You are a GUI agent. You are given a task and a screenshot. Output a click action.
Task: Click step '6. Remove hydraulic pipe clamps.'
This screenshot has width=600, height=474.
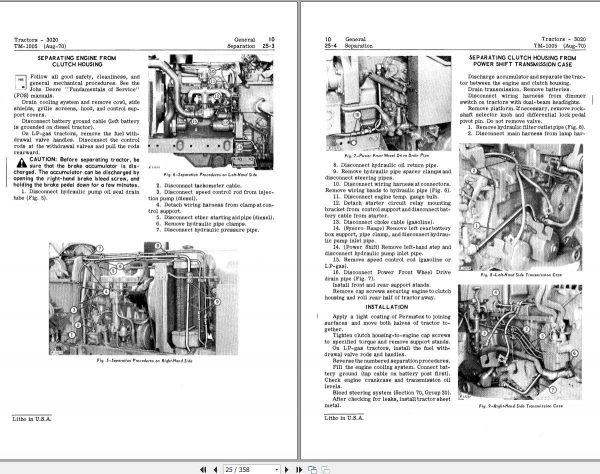coord(201,223)
